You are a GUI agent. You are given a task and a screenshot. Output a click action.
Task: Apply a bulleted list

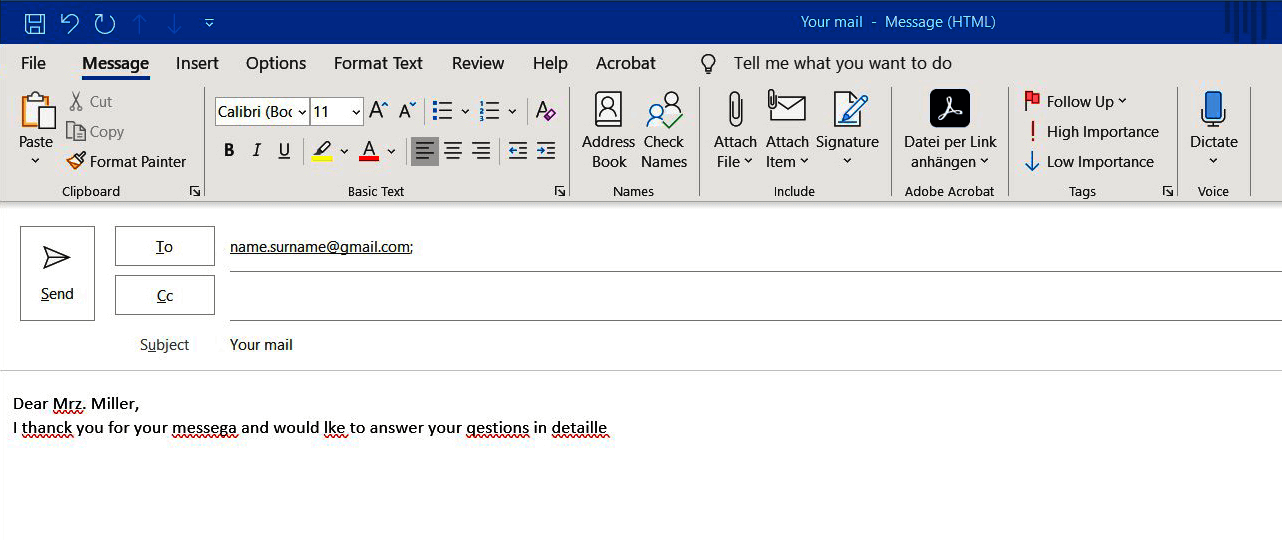442,111
